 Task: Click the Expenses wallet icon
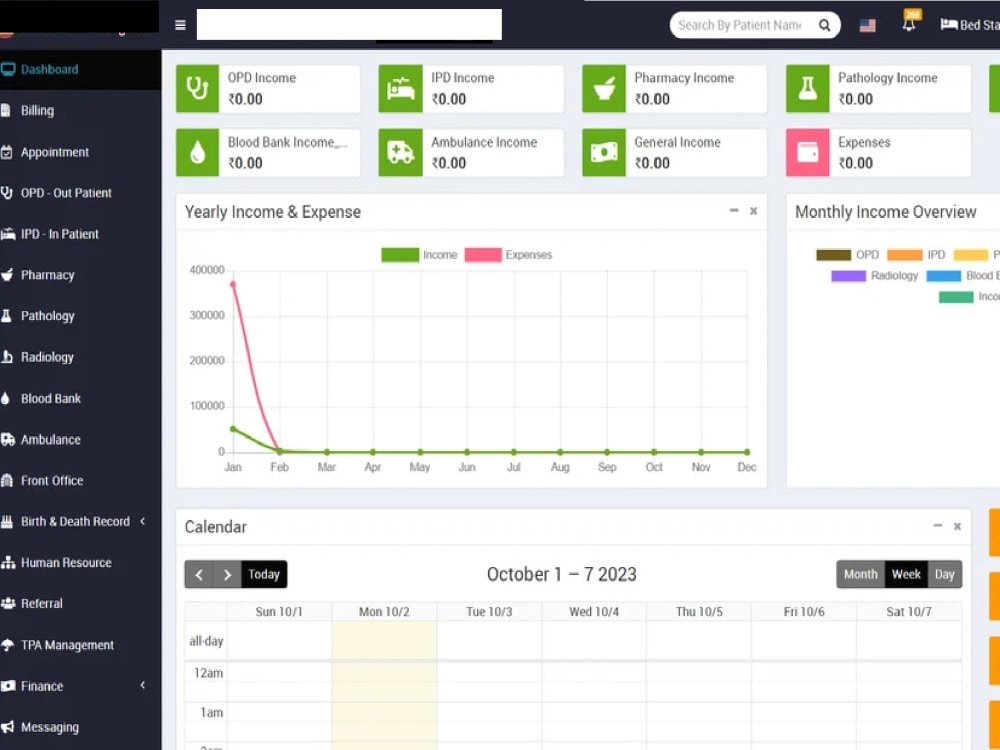[x=807, y=152]
